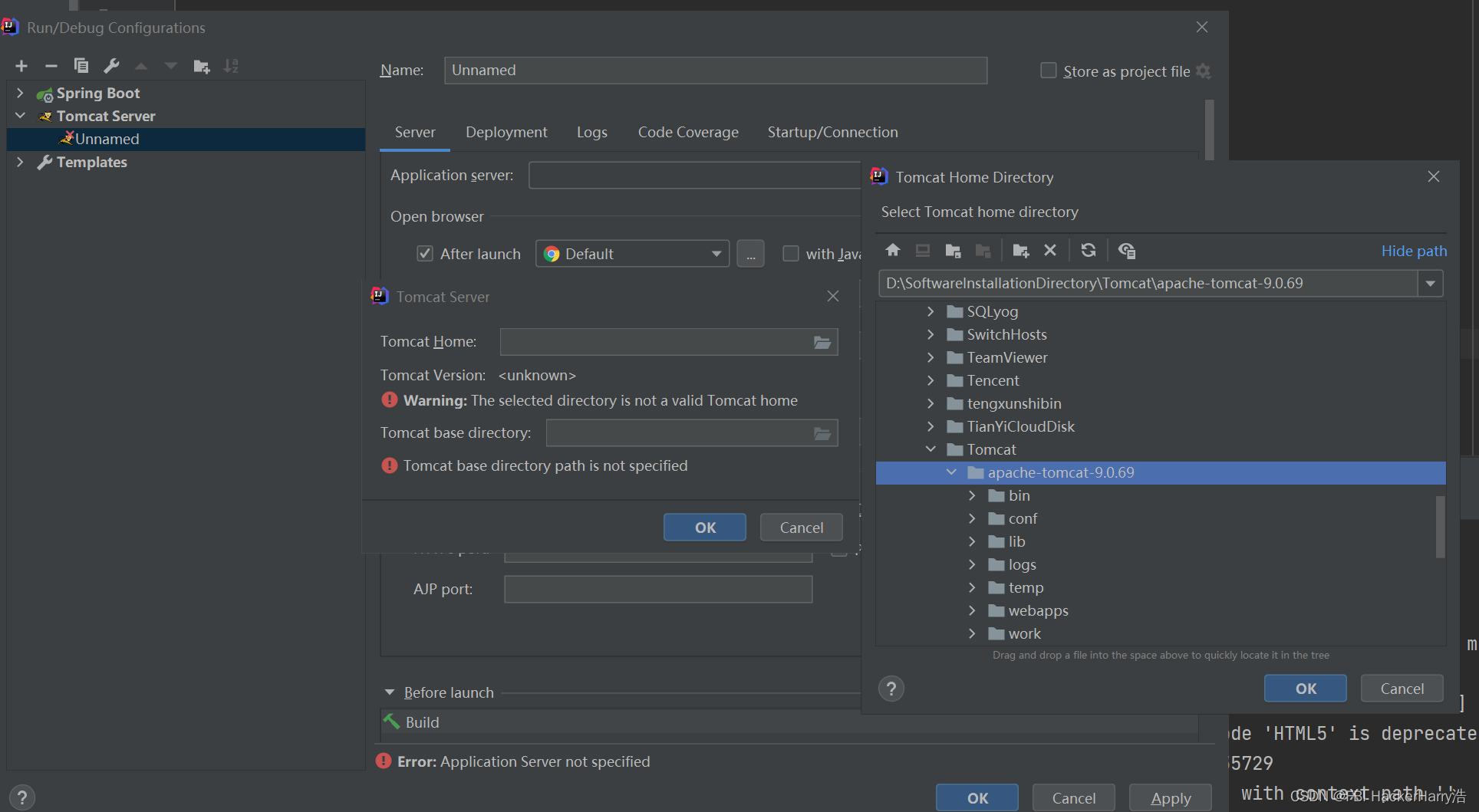
Task: Cancel Run/Debug Configurations window
Action: click(x=1074, y=798)
